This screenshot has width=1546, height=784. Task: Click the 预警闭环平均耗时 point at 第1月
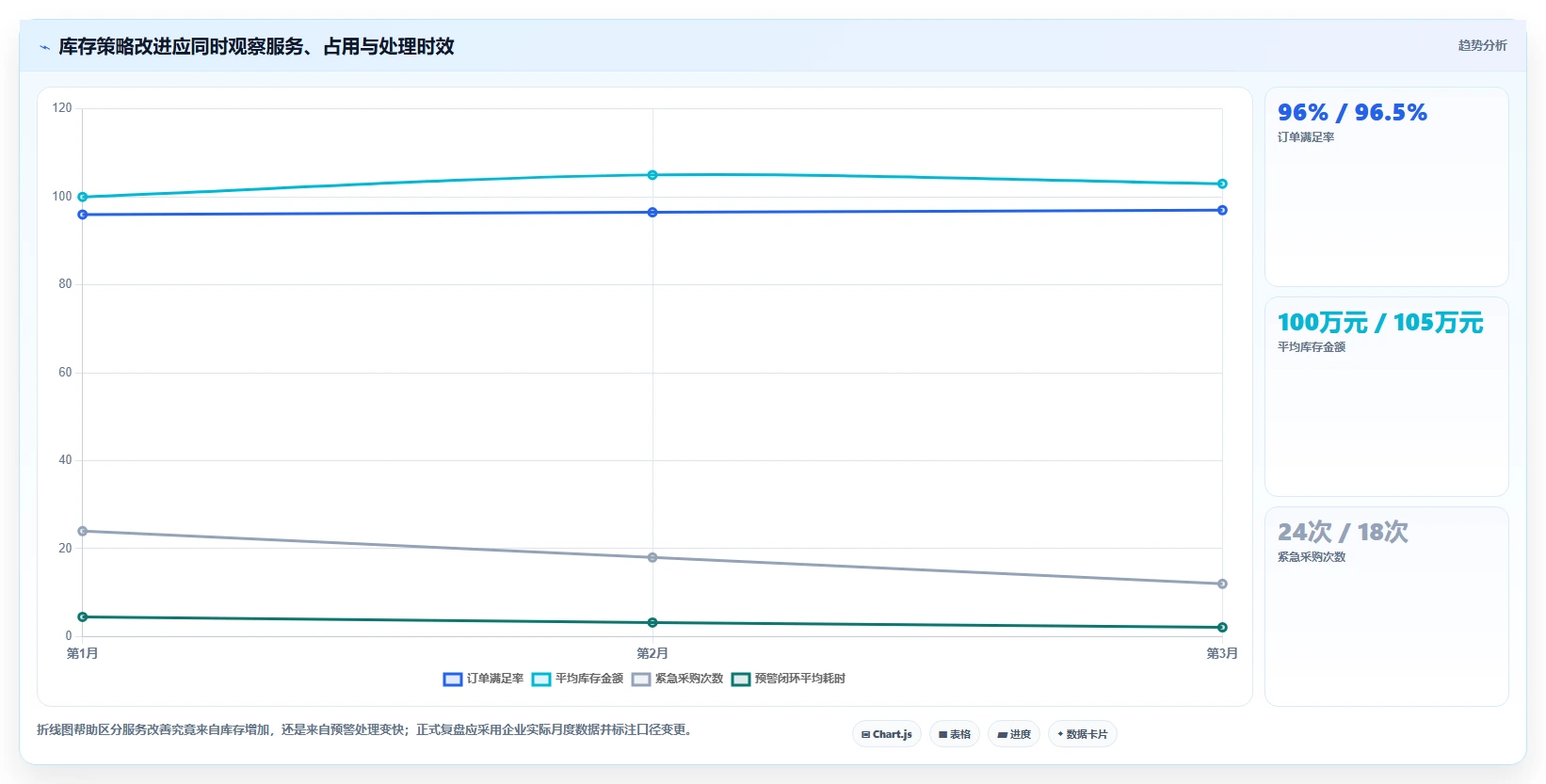[x=83, y=616]
